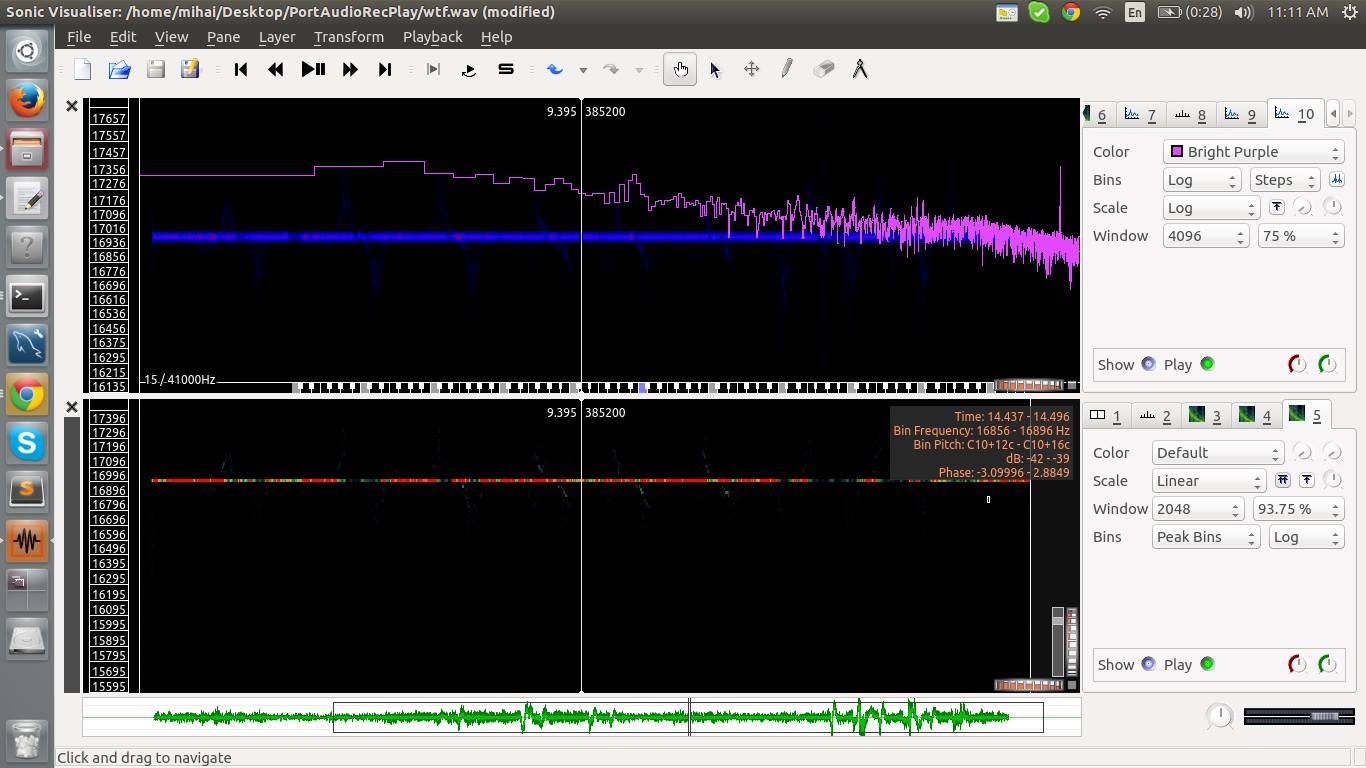Expand the Peak Bins dropdown

point(1204,537)
